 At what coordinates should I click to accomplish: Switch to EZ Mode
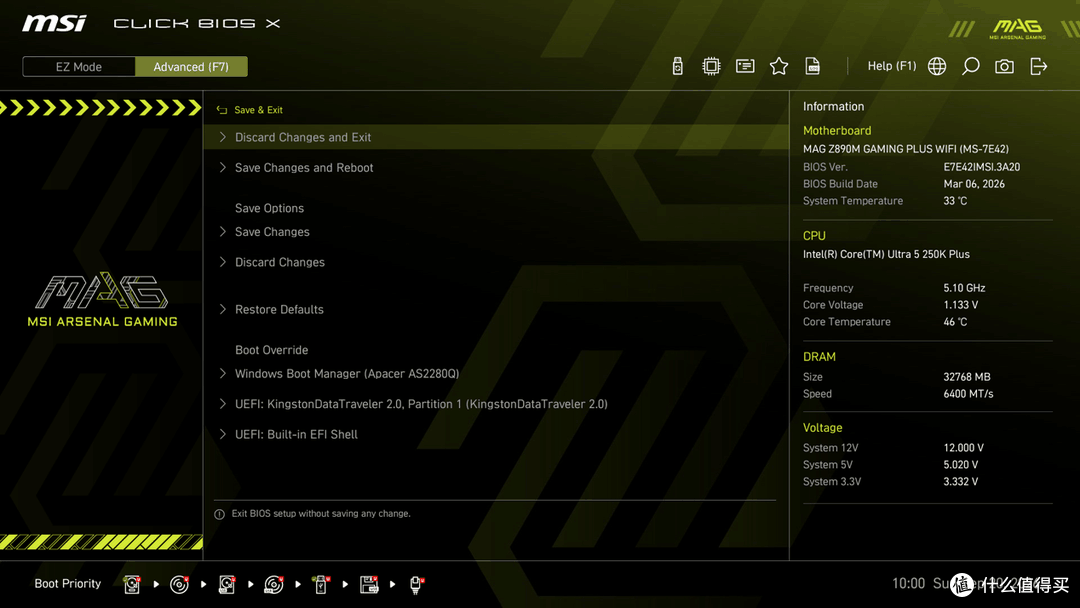[x=79, y=67]
